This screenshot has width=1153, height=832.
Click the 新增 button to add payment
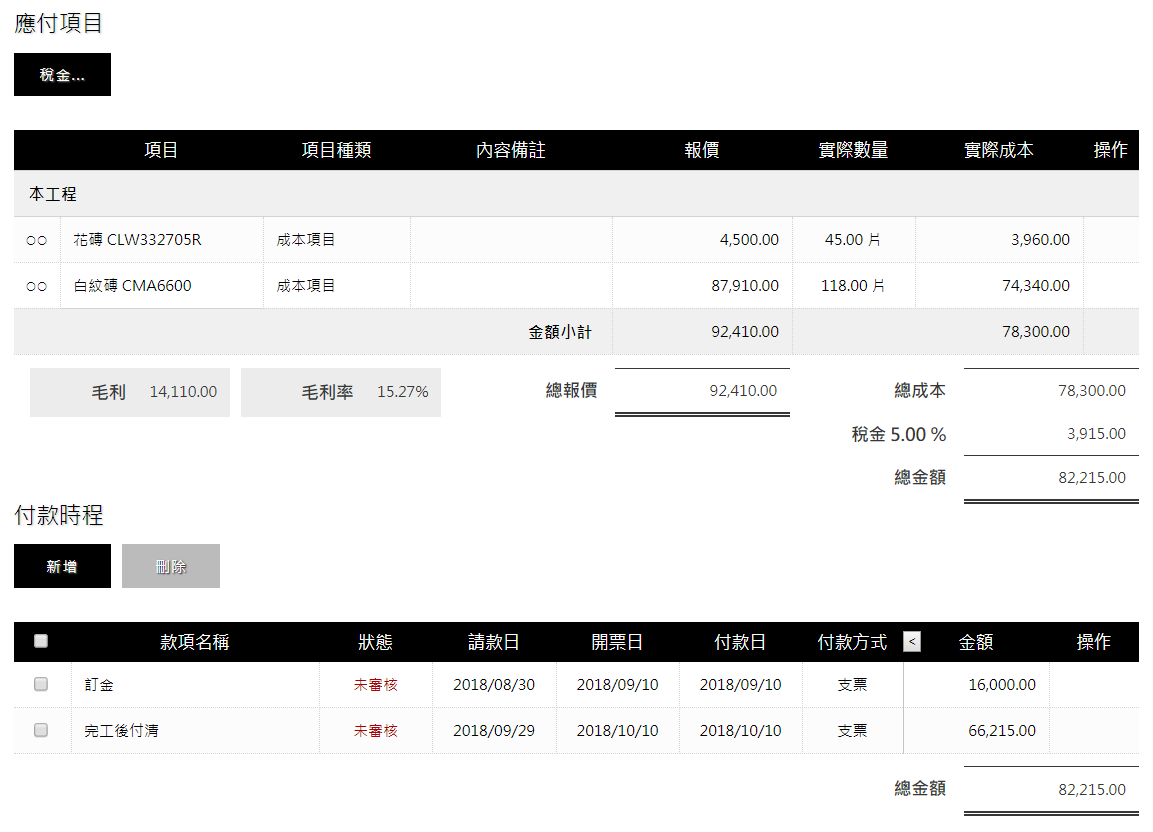[62, 567]
